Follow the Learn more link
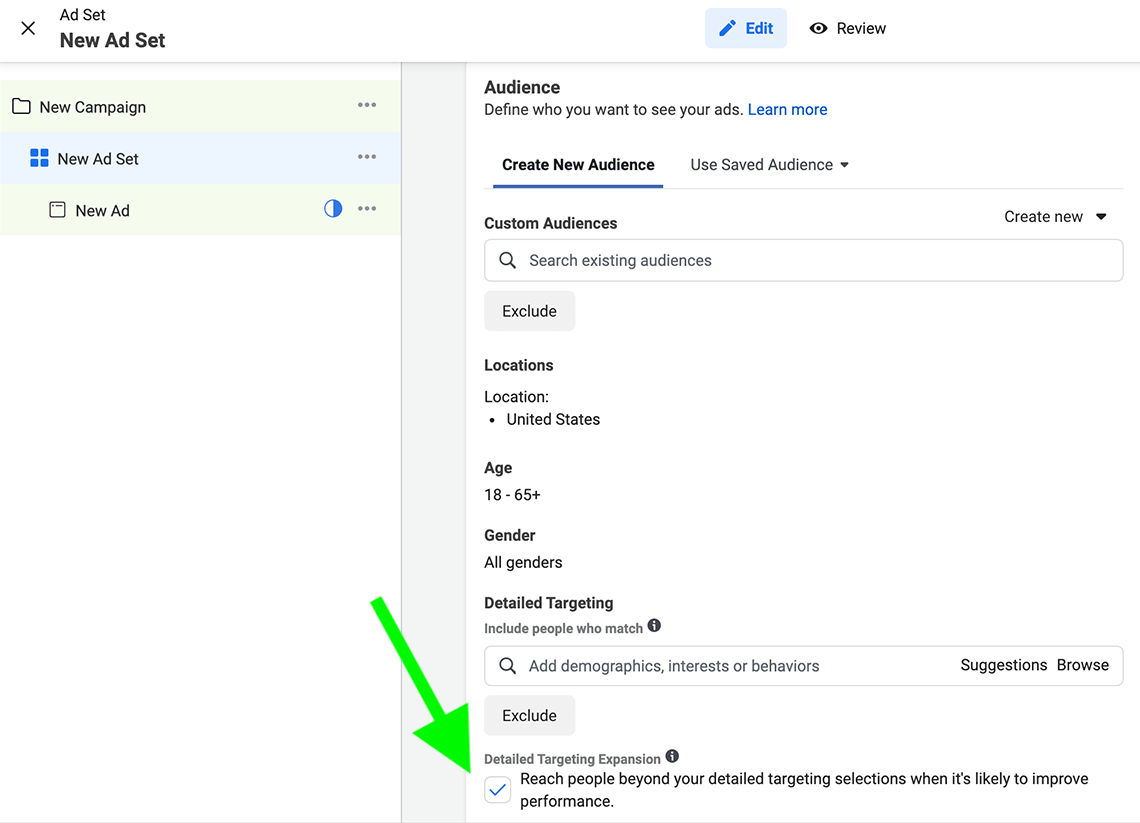This screenshot has height=823, width=1140. [787, 110]
